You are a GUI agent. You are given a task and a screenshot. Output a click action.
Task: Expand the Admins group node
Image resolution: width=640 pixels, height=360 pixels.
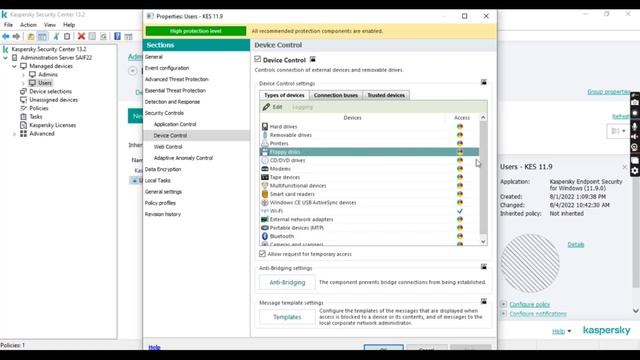click(x=23, y=75)
